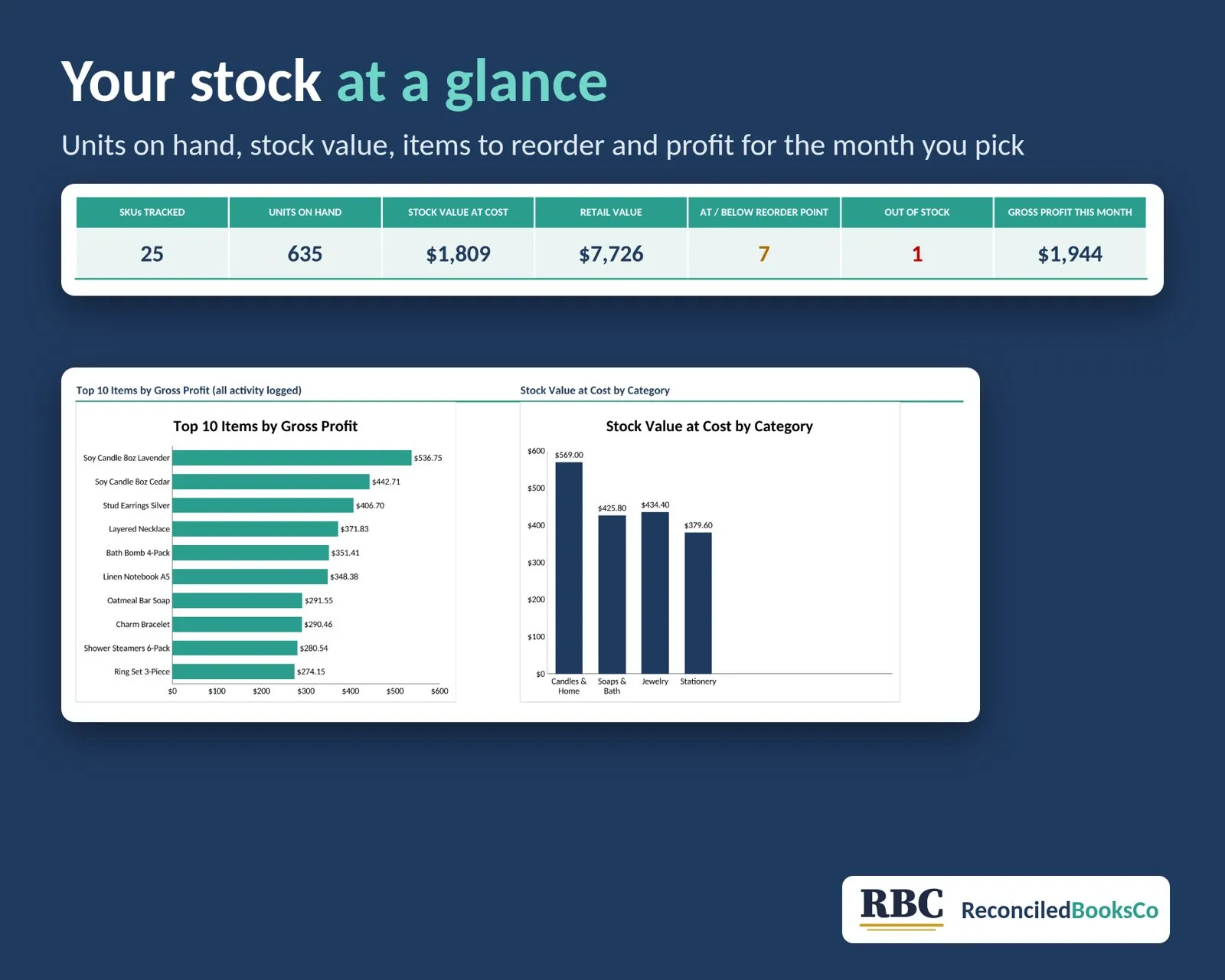This screenshot has height=980, width=1225.
Task: Click the RBC logo mark
Action: point(901,908)
